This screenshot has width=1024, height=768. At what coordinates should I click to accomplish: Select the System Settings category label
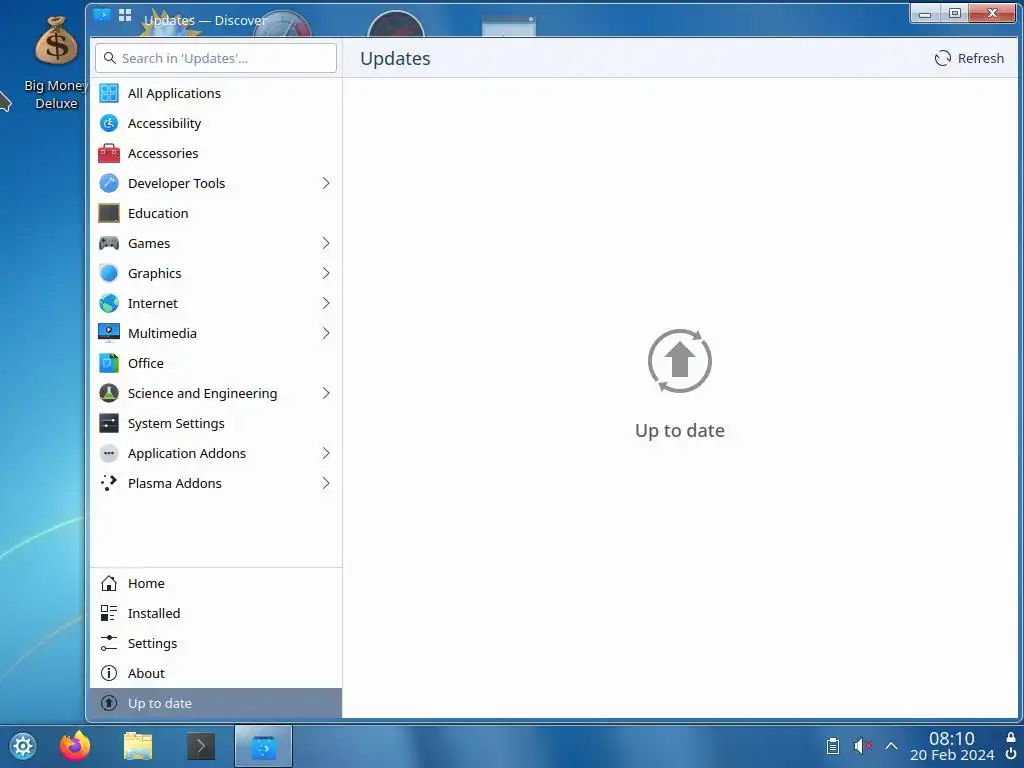pyautogui.click(x=176, y=423)
